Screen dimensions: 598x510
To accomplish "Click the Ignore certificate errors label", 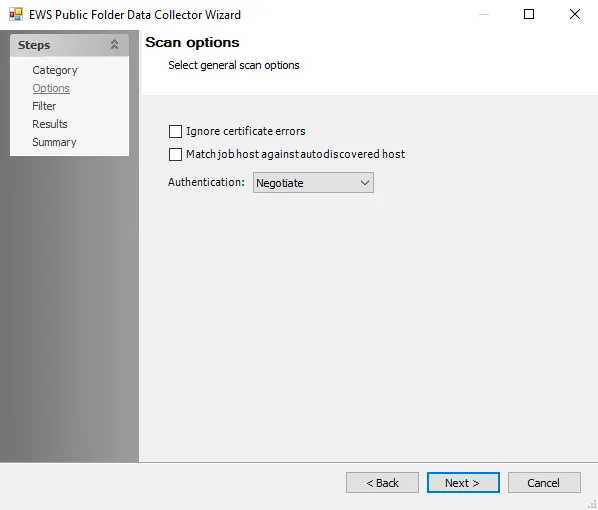I will 246,131.
